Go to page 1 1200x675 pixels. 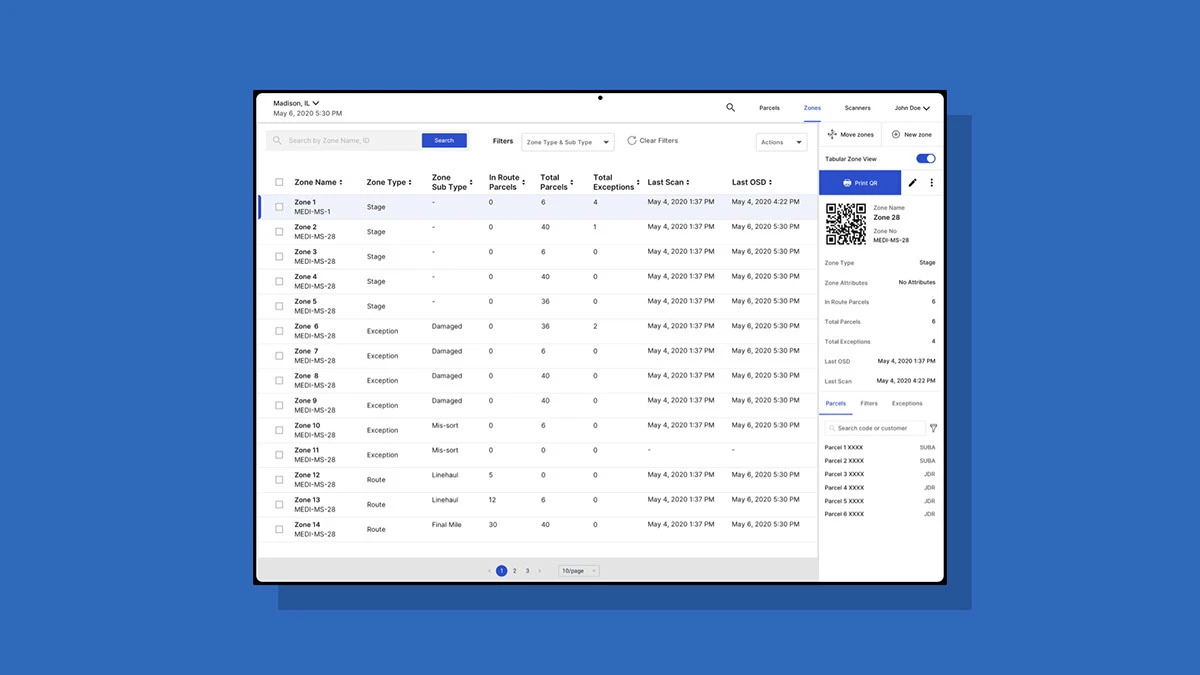(x=501, y=571)
